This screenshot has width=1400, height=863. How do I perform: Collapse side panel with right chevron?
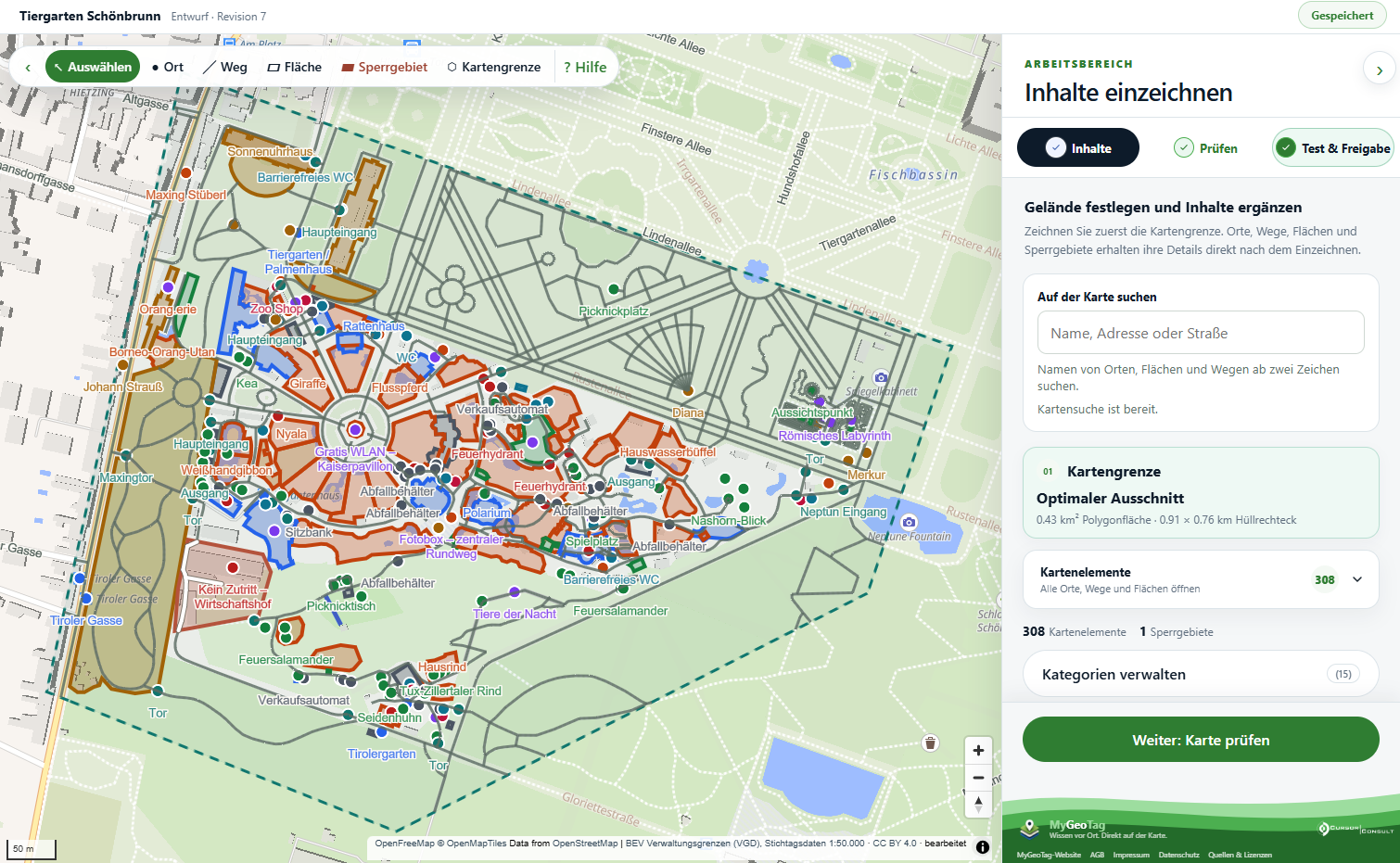click(1380, 70)
